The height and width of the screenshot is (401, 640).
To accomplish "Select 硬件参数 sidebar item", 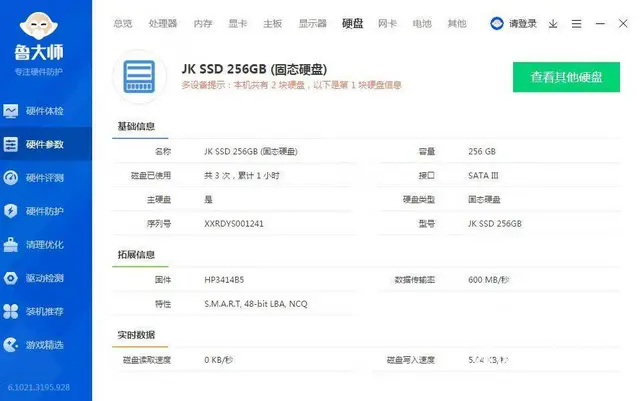I will [x=46, y=144].
